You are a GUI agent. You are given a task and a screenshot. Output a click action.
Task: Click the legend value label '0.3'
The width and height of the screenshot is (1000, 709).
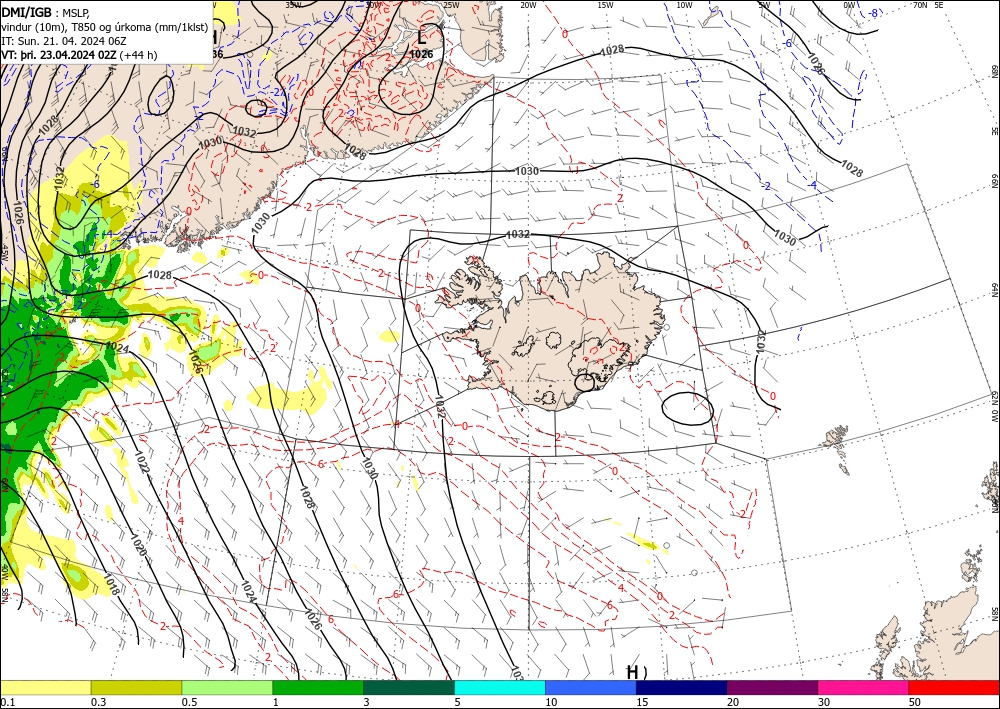[98, 702]
